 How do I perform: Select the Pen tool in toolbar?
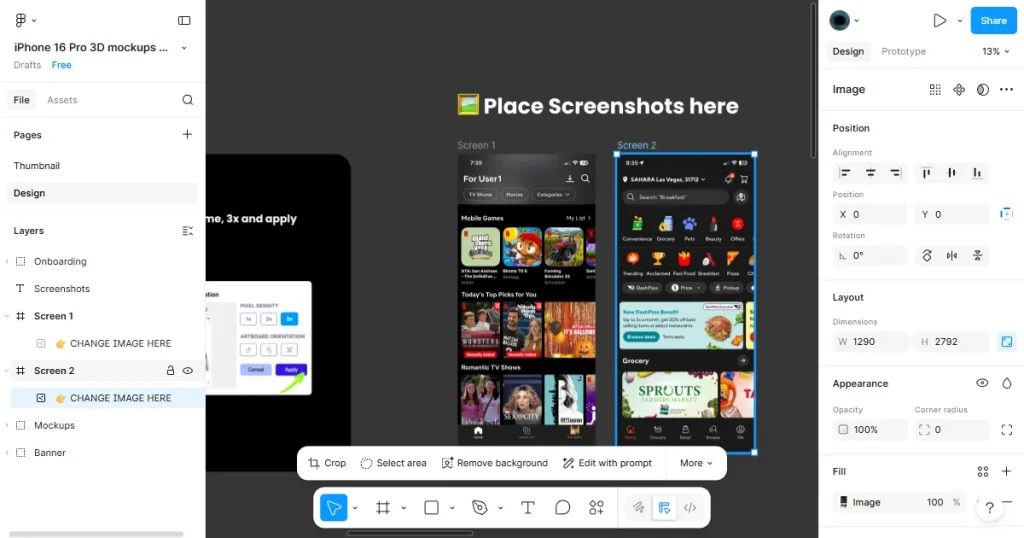coord(480,507)
